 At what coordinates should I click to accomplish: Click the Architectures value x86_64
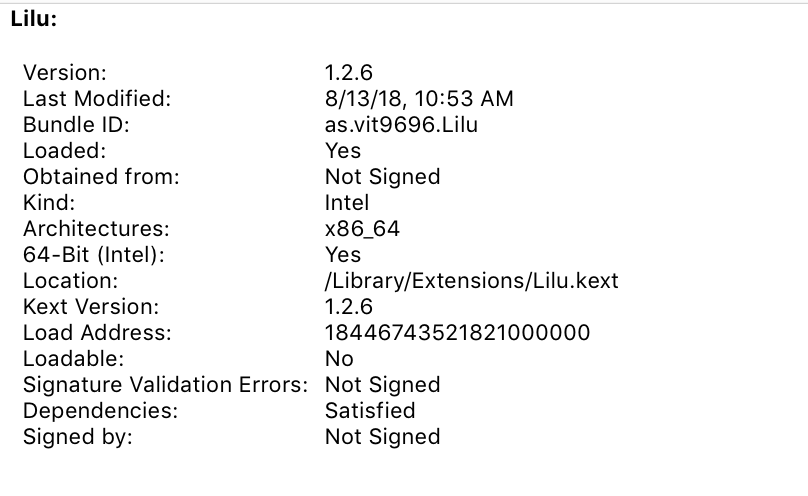pyautogui.click(x=362, y=229)
